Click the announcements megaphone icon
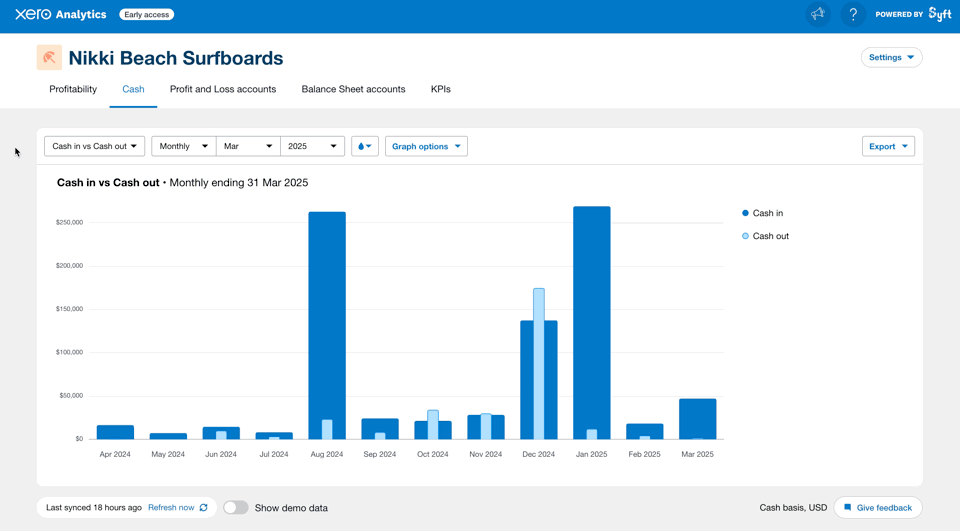Viewport: 960px width, 531px height. 818,14
